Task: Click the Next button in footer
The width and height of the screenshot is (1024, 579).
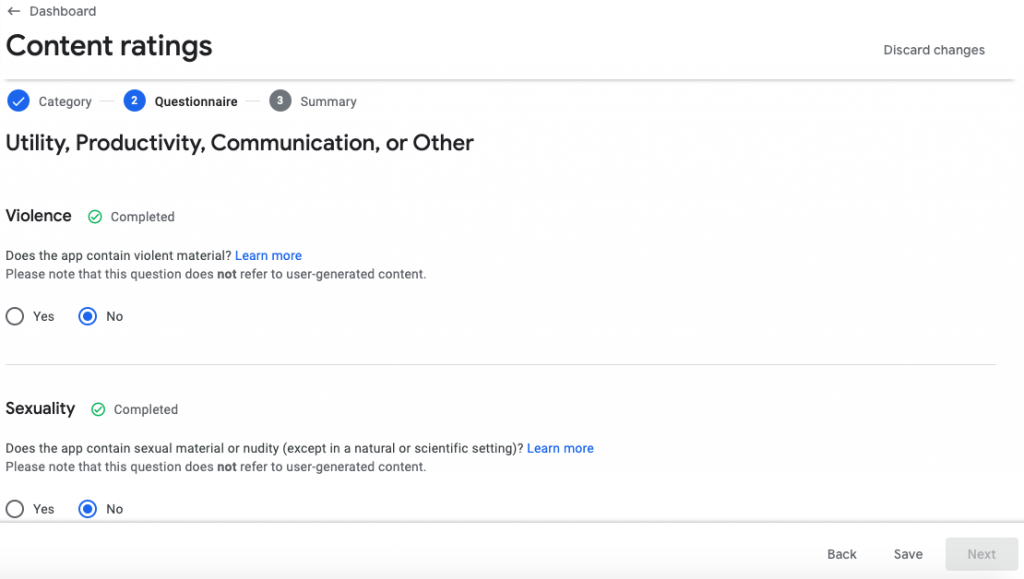Action: [981, 554]
